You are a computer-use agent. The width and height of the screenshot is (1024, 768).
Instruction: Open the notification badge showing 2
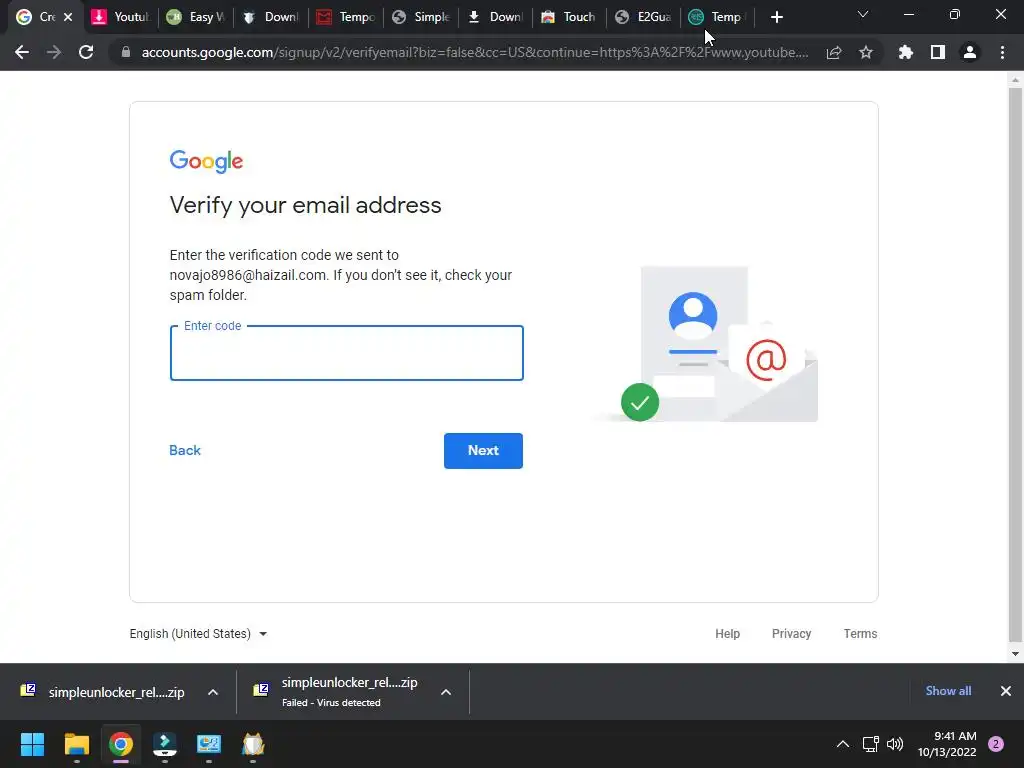tap(996, 744)
